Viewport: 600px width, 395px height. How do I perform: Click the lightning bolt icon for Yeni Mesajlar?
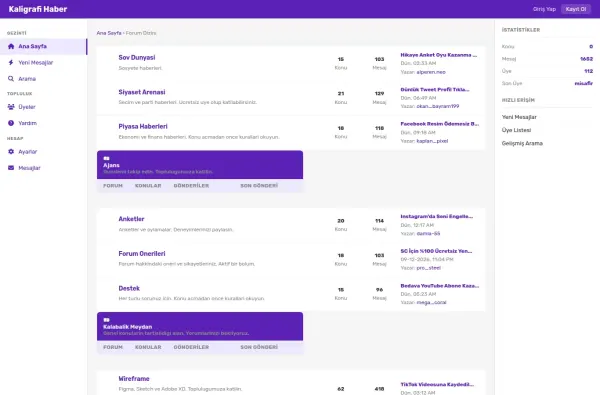(11, 62)
